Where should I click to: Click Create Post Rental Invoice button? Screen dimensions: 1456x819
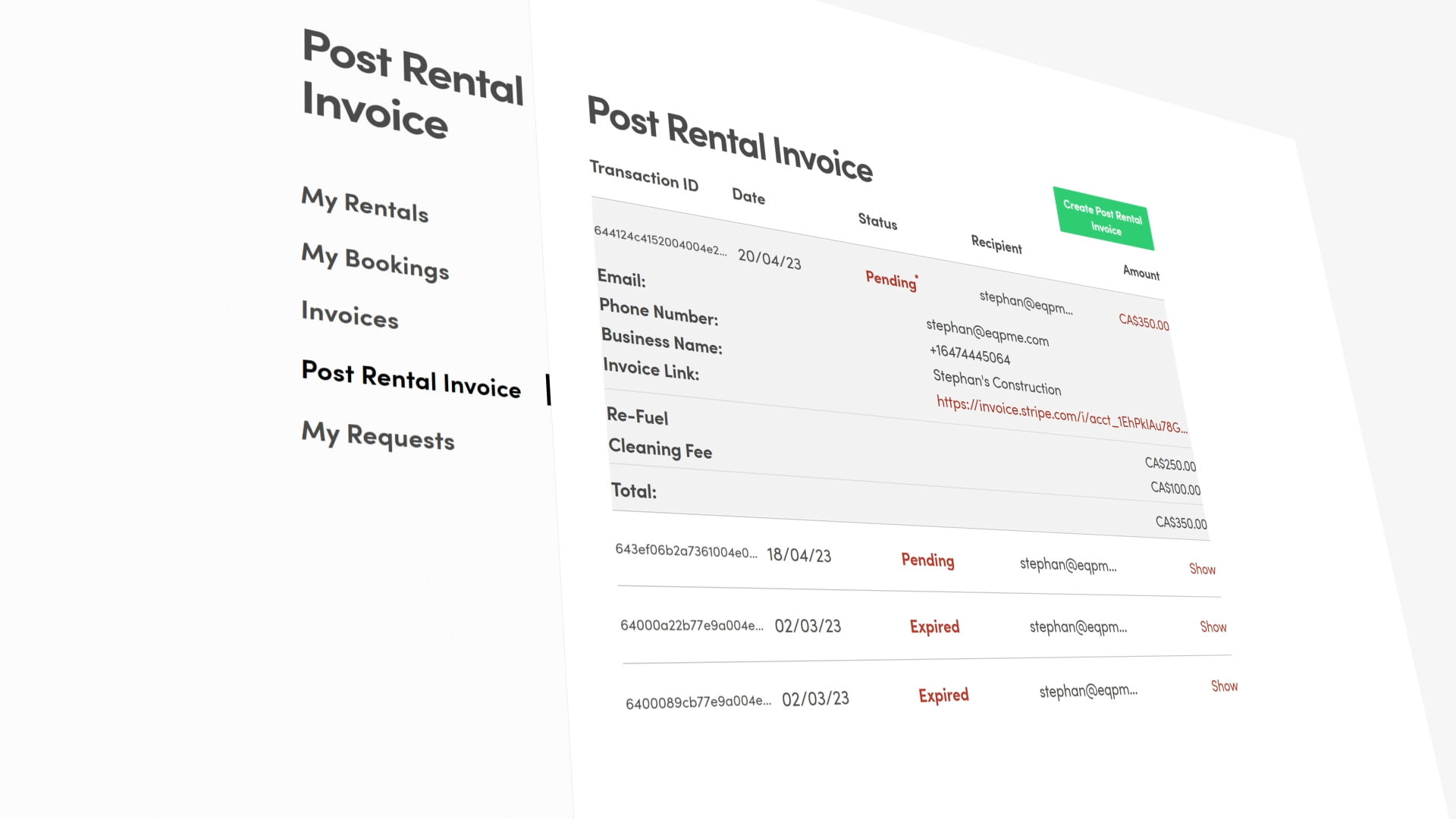pos(1103,218)
